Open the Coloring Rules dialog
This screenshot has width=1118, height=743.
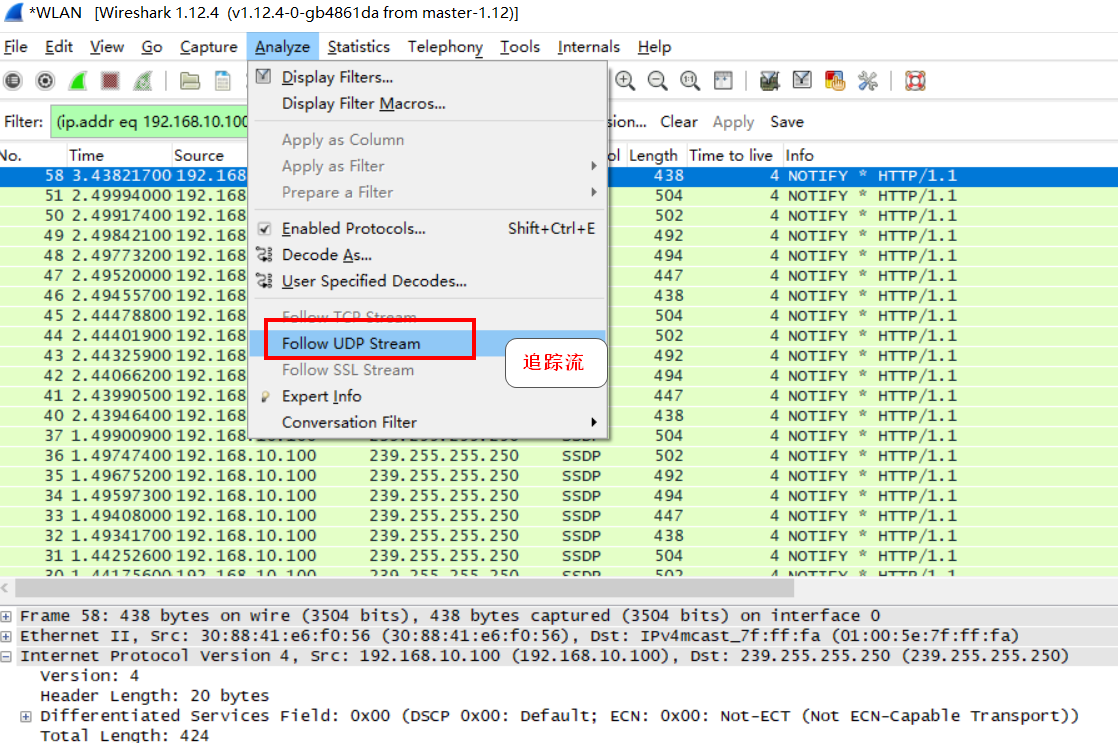click(834, 81)
